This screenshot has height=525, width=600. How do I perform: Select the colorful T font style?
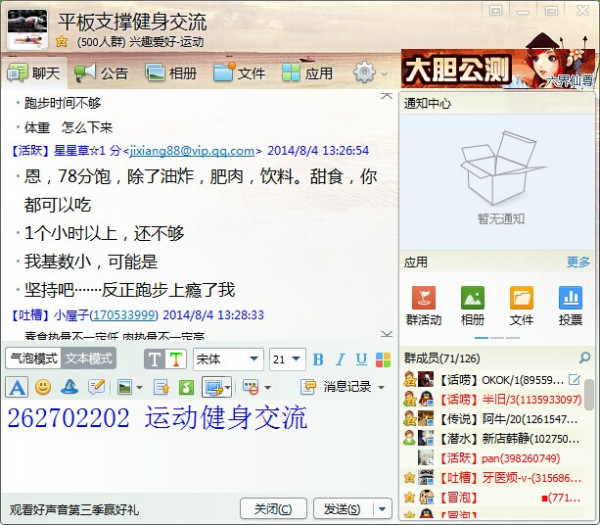[176, 359]
